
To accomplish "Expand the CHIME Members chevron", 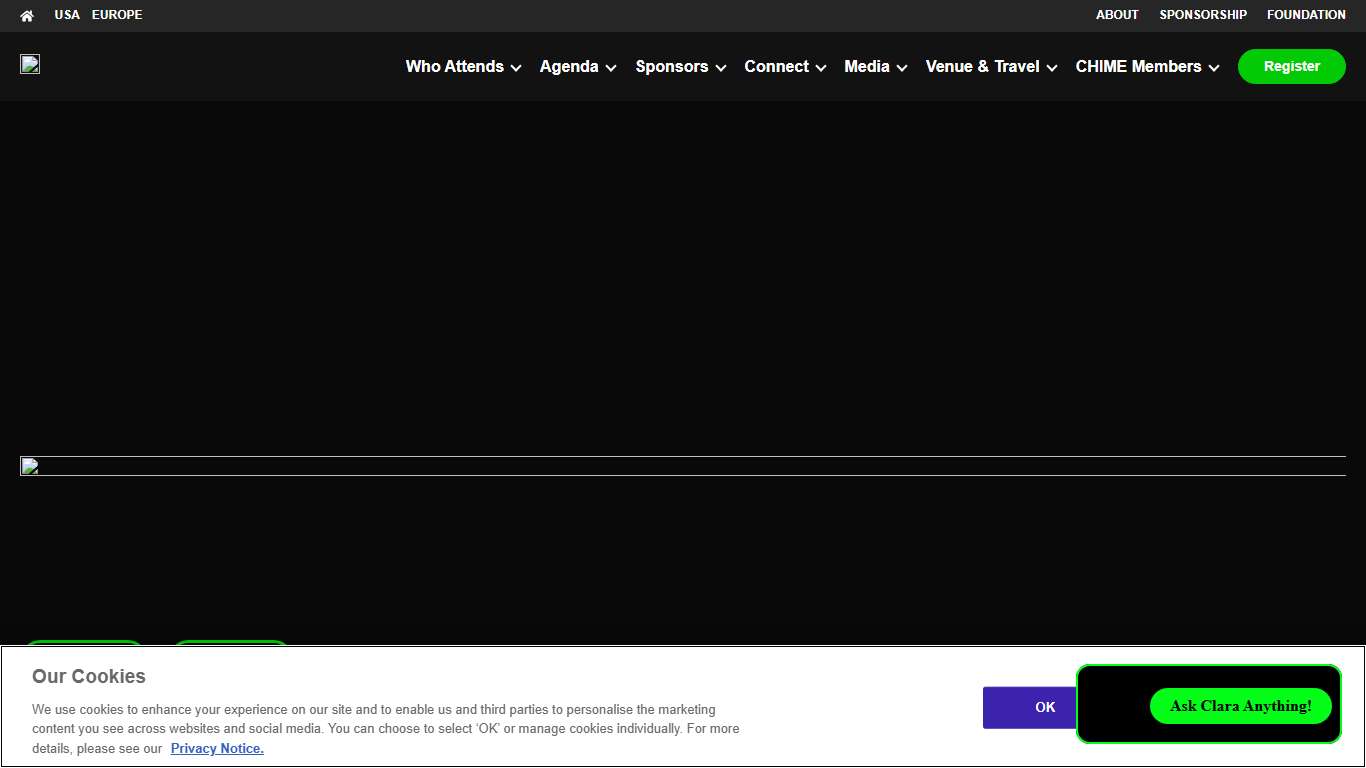I will [x=1214, y=68].
